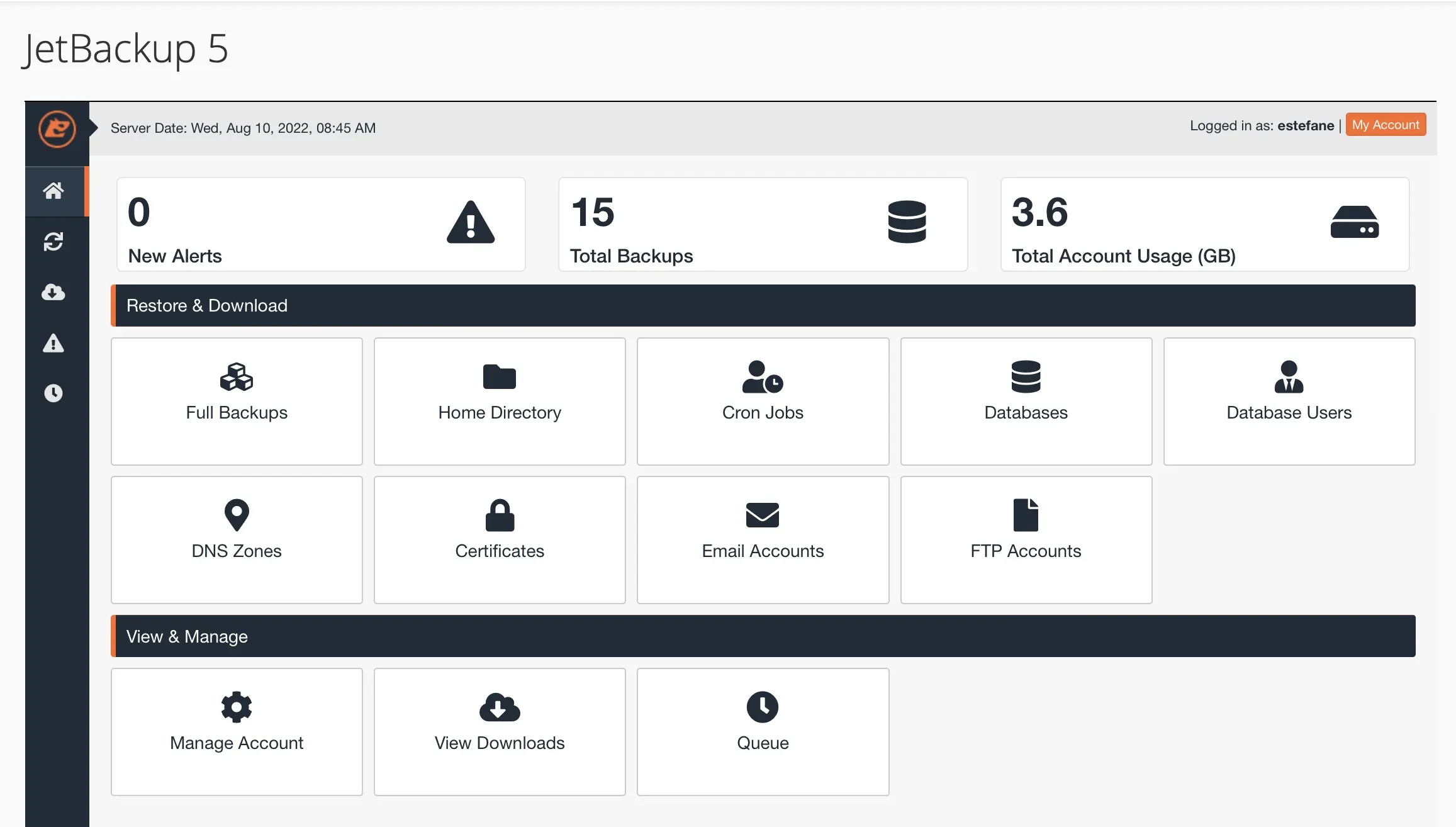Select the Home Directory backup tile
The height and width of the screenshot is (827, 1456).
pyautogui.click(x=499, y=401)
